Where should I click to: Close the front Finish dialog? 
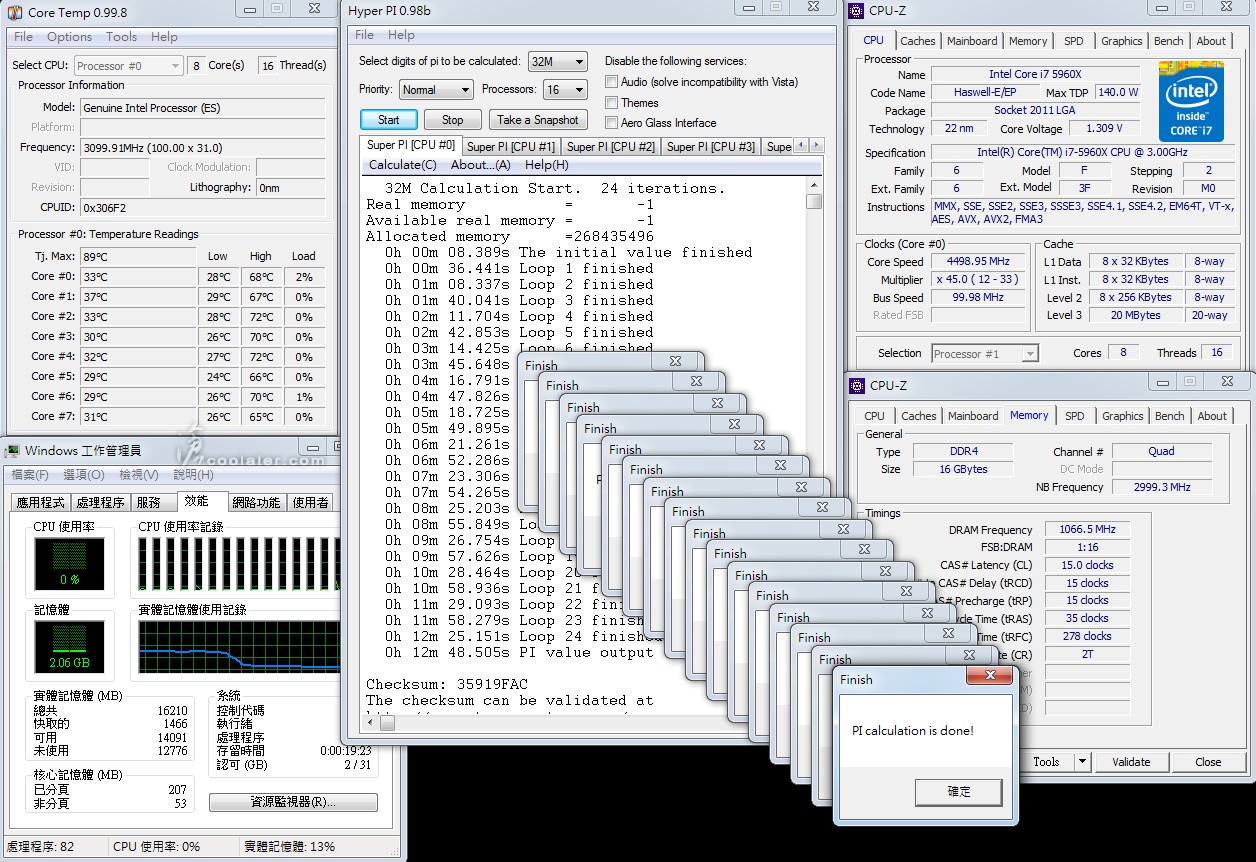pos(989,677)
